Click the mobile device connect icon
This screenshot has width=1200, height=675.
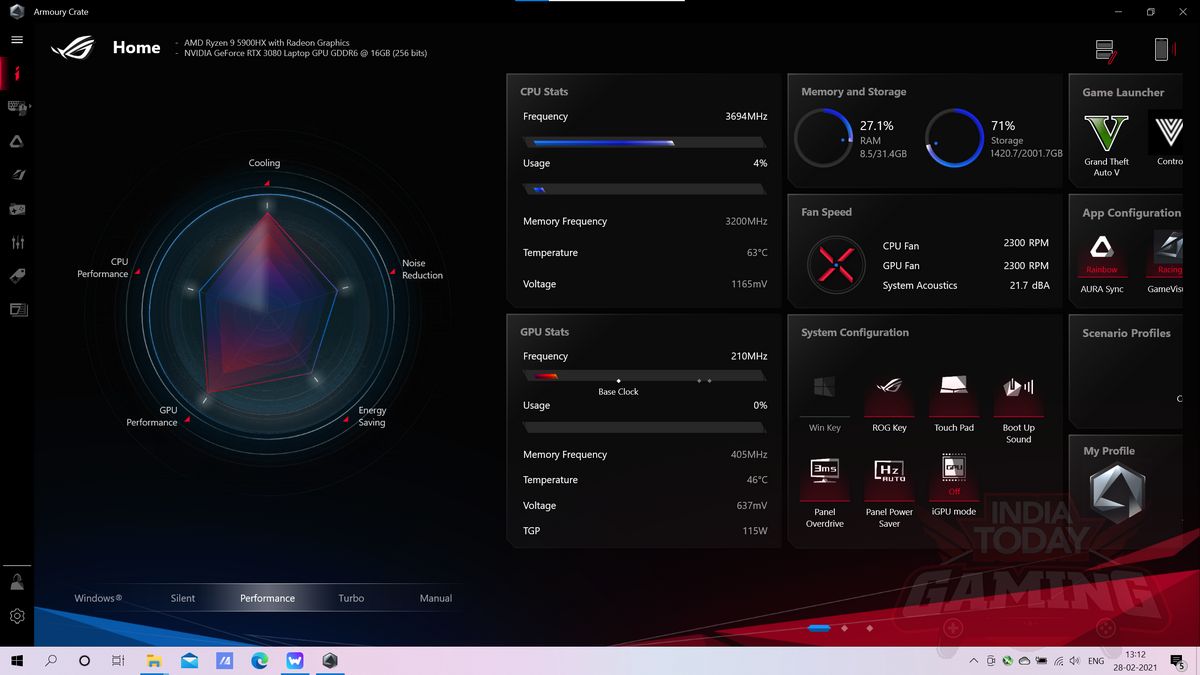[x=1163, y=49]
